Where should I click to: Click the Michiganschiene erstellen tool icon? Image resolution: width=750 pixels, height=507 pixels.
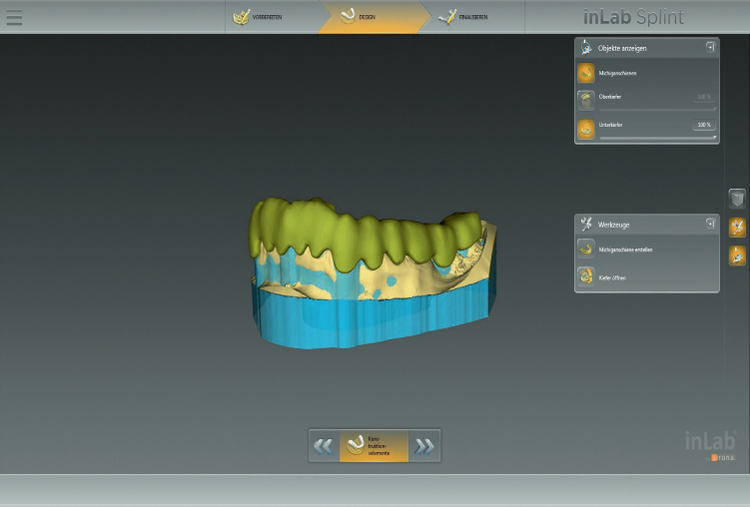tap(586, 249)
